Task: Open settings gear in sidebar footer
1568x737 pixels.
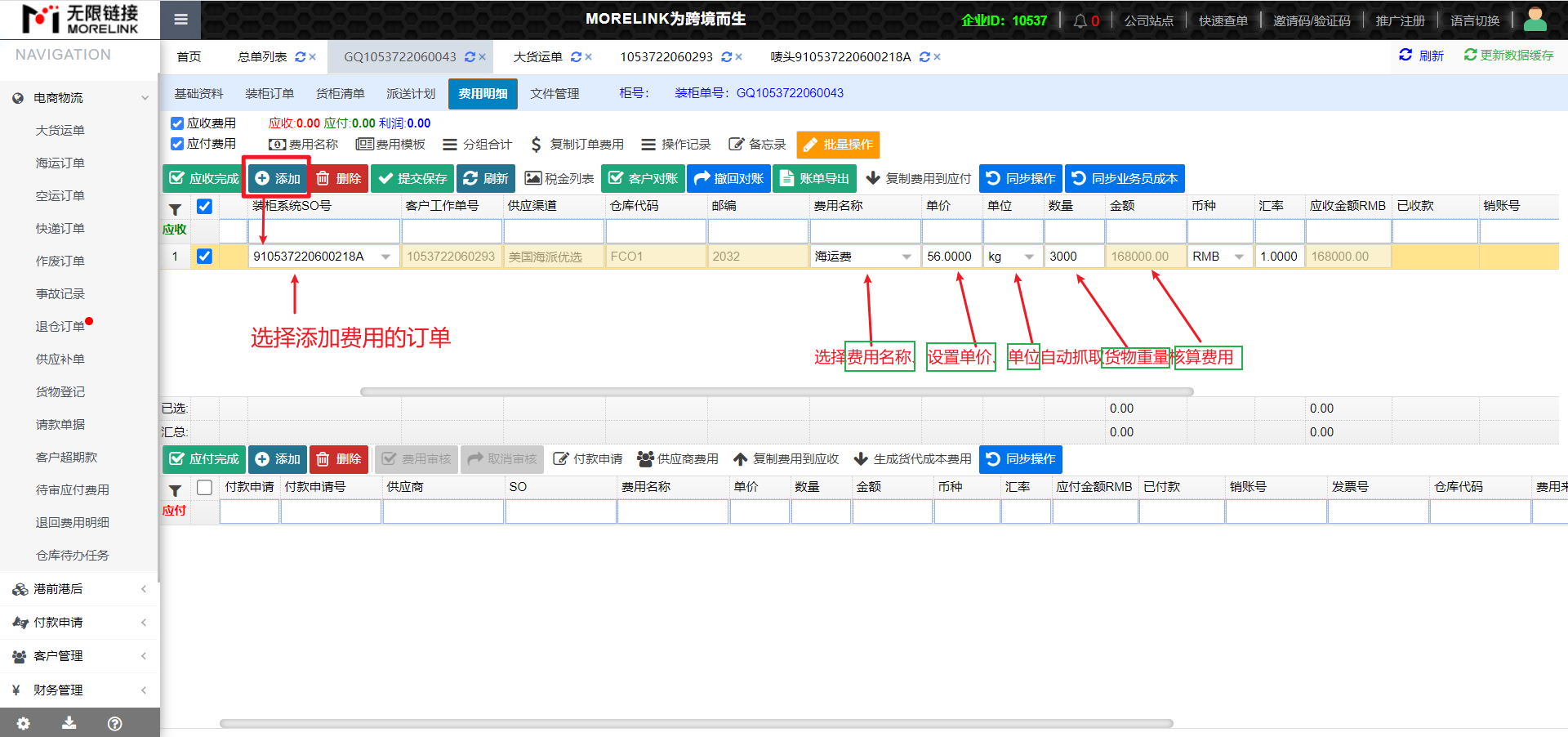Action: [x=23, y=723]
